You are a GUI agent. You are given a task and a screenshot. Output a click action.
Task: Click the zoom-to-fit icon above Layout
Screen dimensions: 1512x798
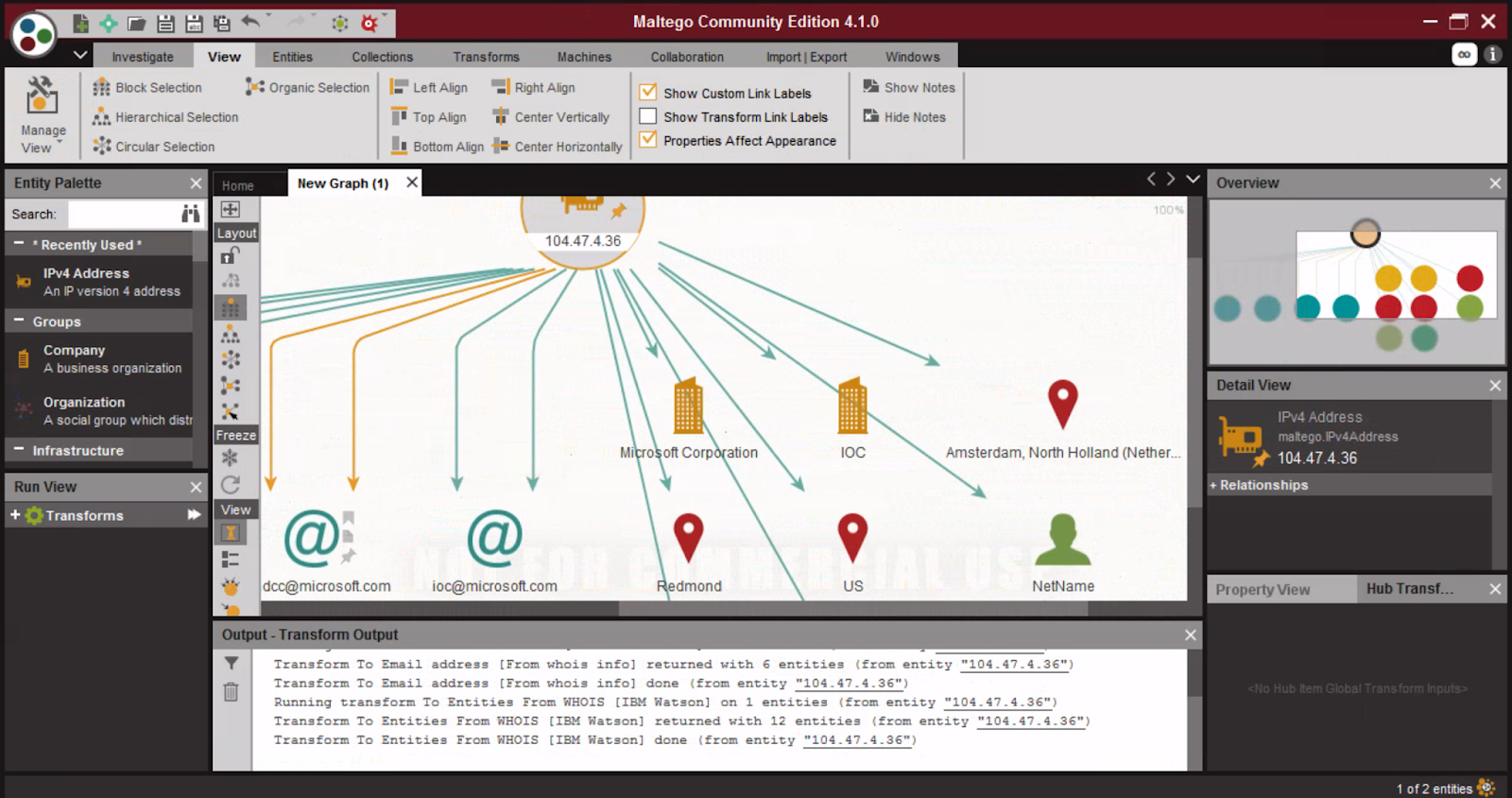[x=231, y=210]
